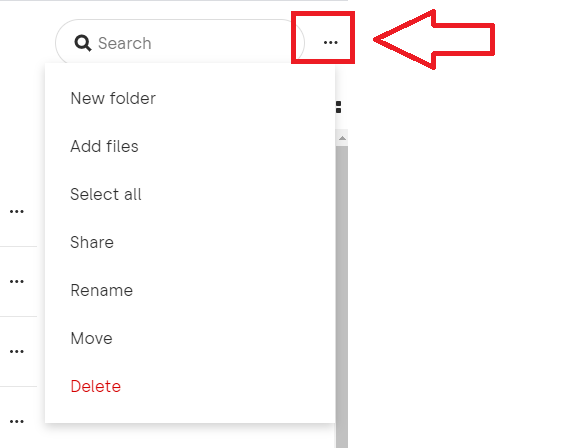Image resolution: width=577 pixels, height=448 pixels.
Task: Click the magnifying glass search icon
Action: pyautogui.click(x=83, y=43)
